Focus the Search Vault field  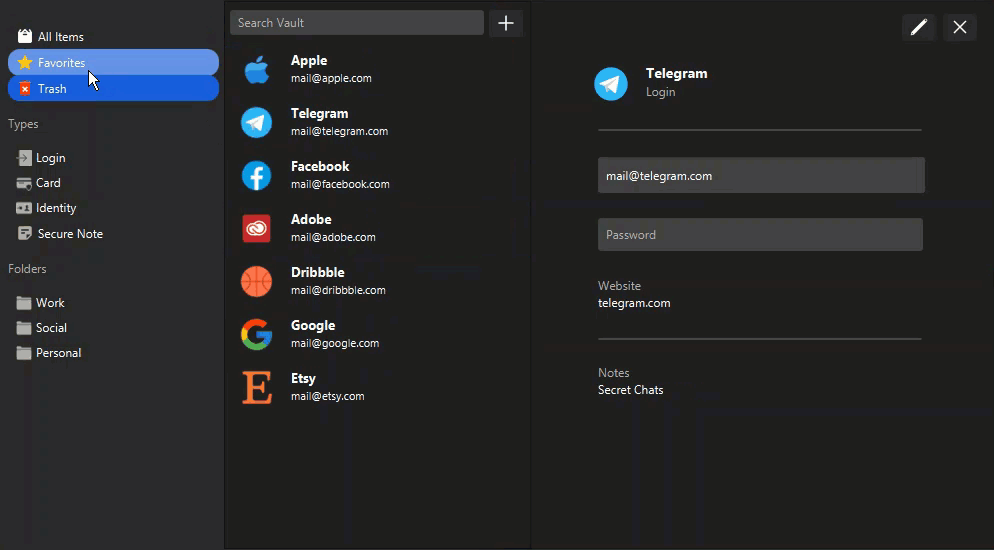tap(357, 23)
